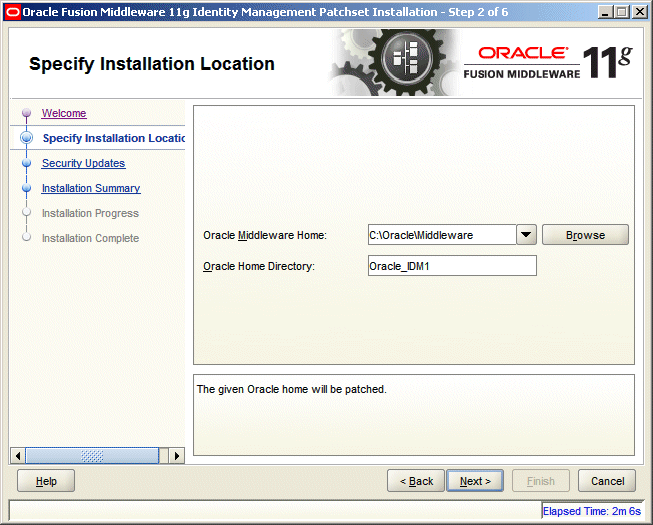Proceed with the Next button
The width and height of the screenshot is (653, 525).
click(475, 481)
